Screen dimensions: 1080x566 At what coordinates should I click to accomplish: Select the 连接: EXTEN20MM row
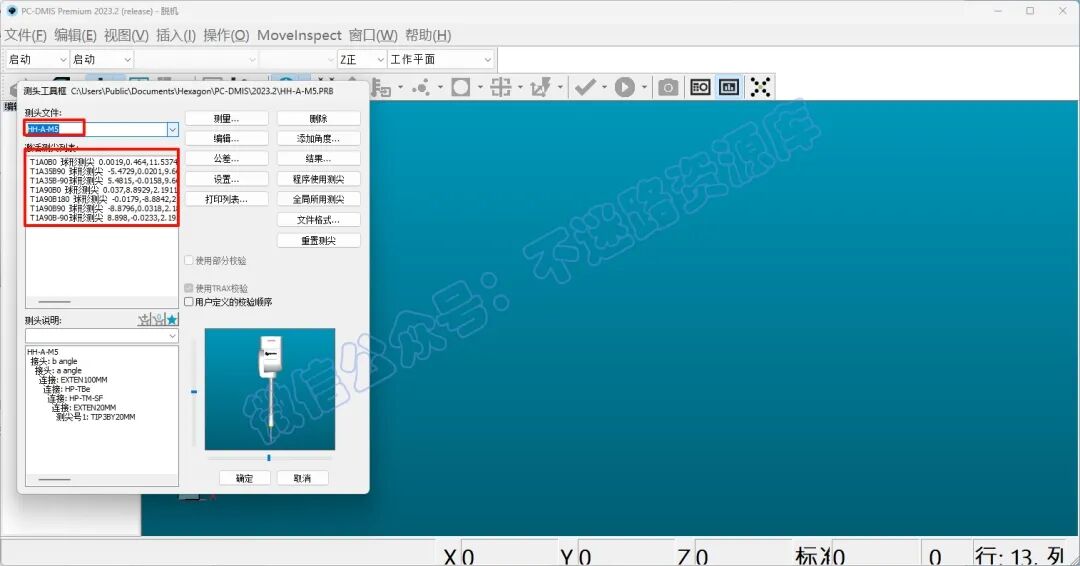(x=84, y=408)
